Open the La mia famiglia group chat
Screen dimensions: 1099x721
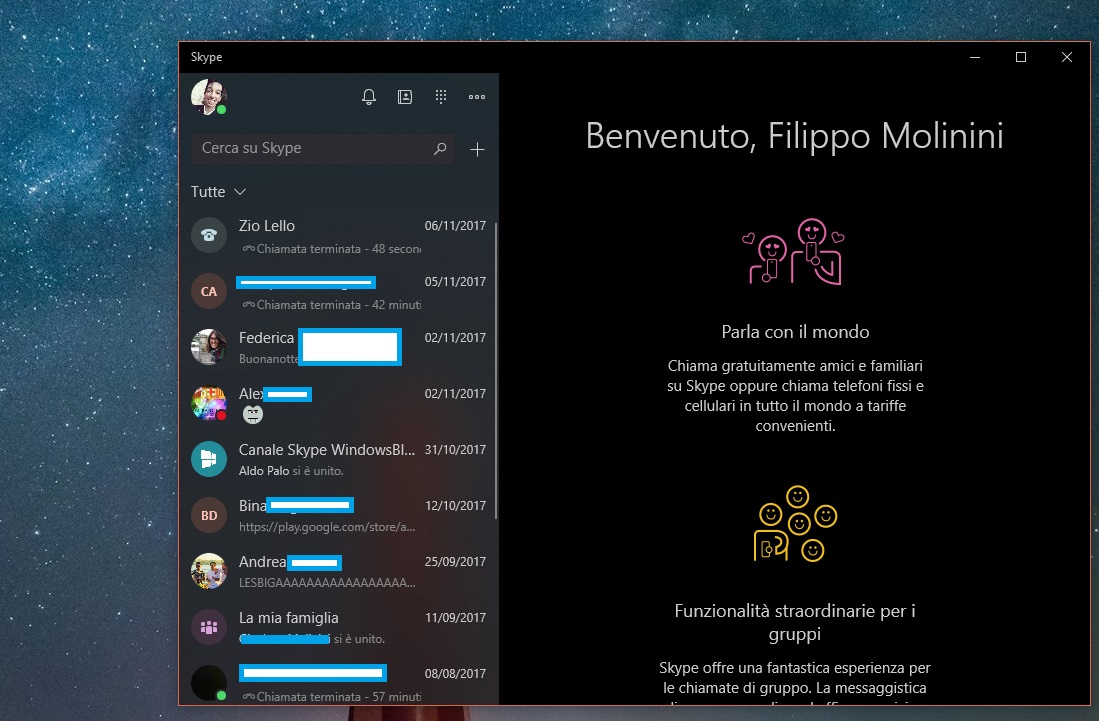point(339,628)
